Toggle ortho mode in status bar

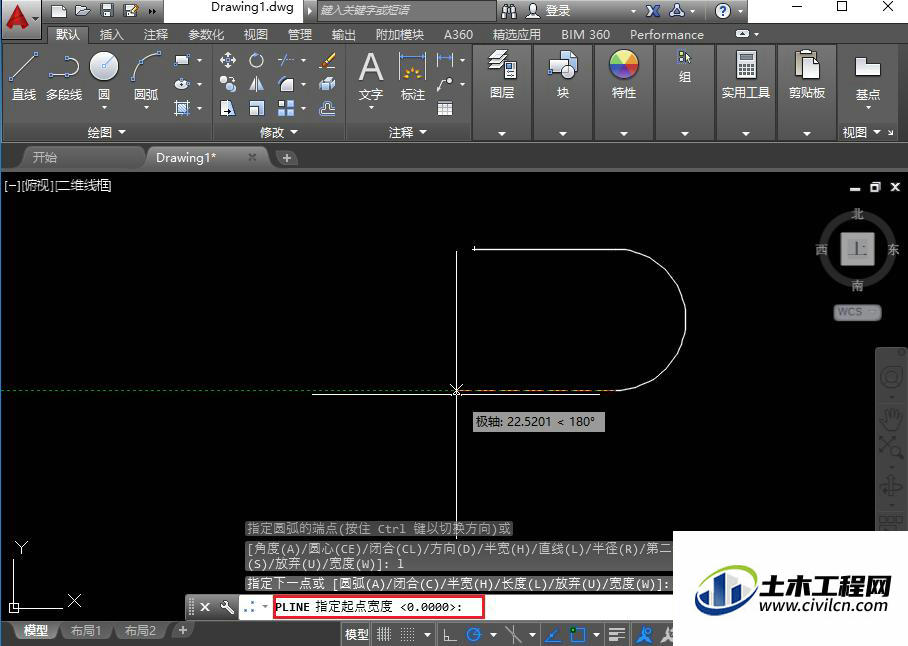450,634
